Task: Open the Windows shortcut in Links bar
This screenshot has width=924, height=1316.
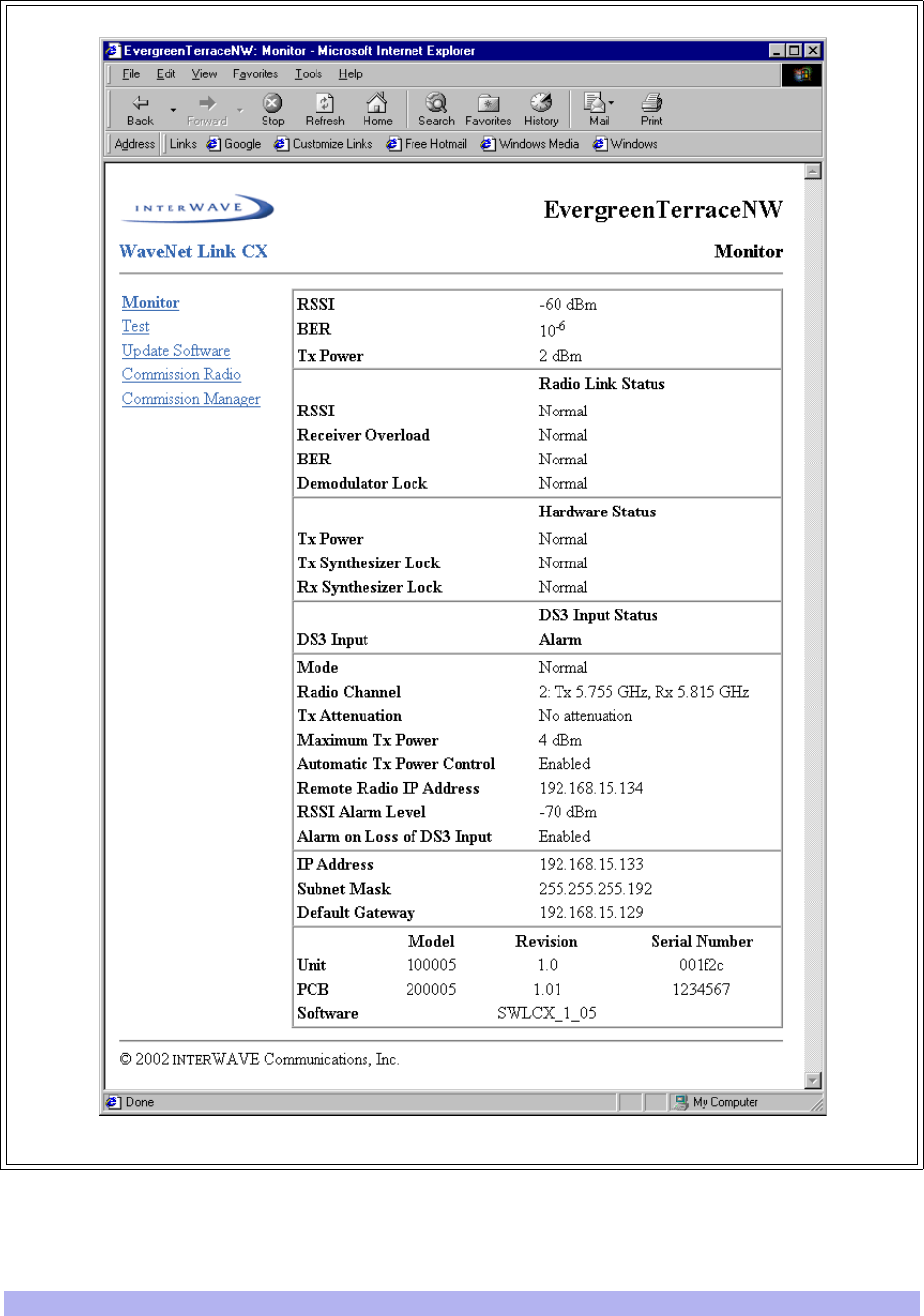Action: (625, 144)
